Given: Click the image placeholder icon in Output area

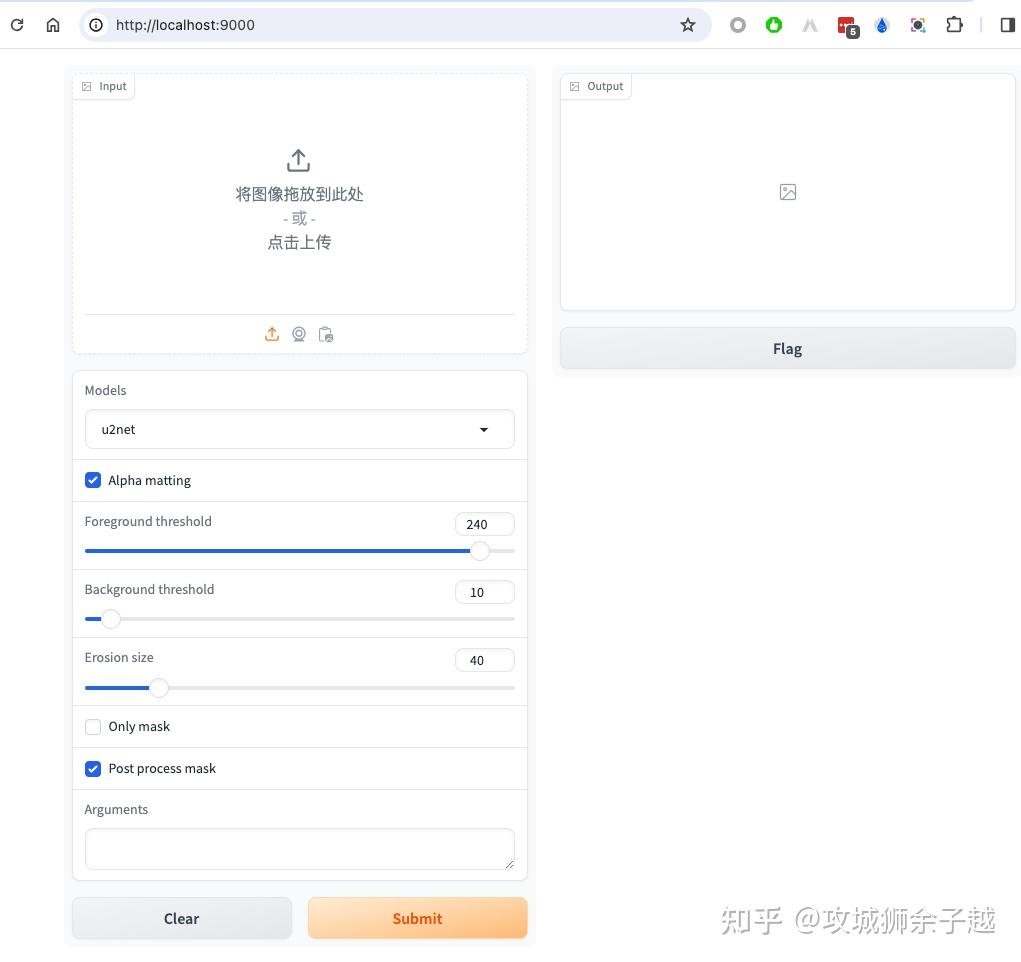Looking at the screenshot, I should pos(787,191).
